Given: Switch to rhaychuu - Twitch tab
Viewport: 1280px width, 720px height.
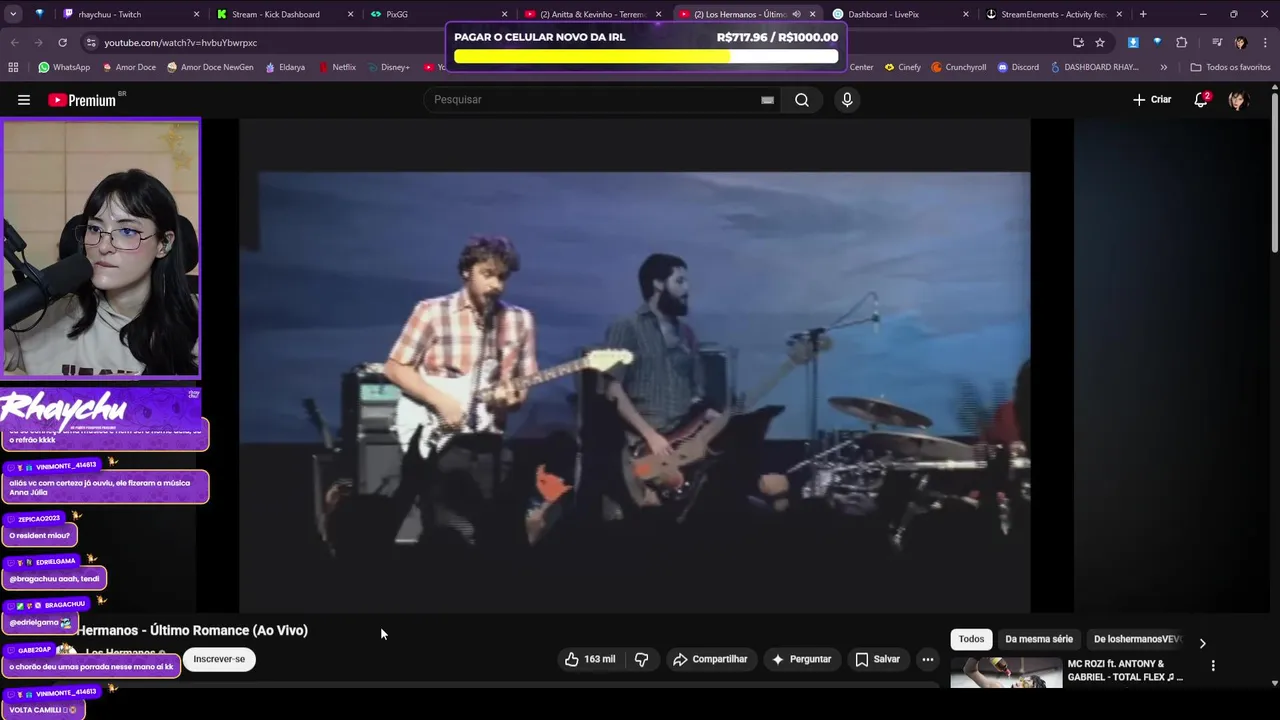Looking at the screenshot, I should point(130,14).
